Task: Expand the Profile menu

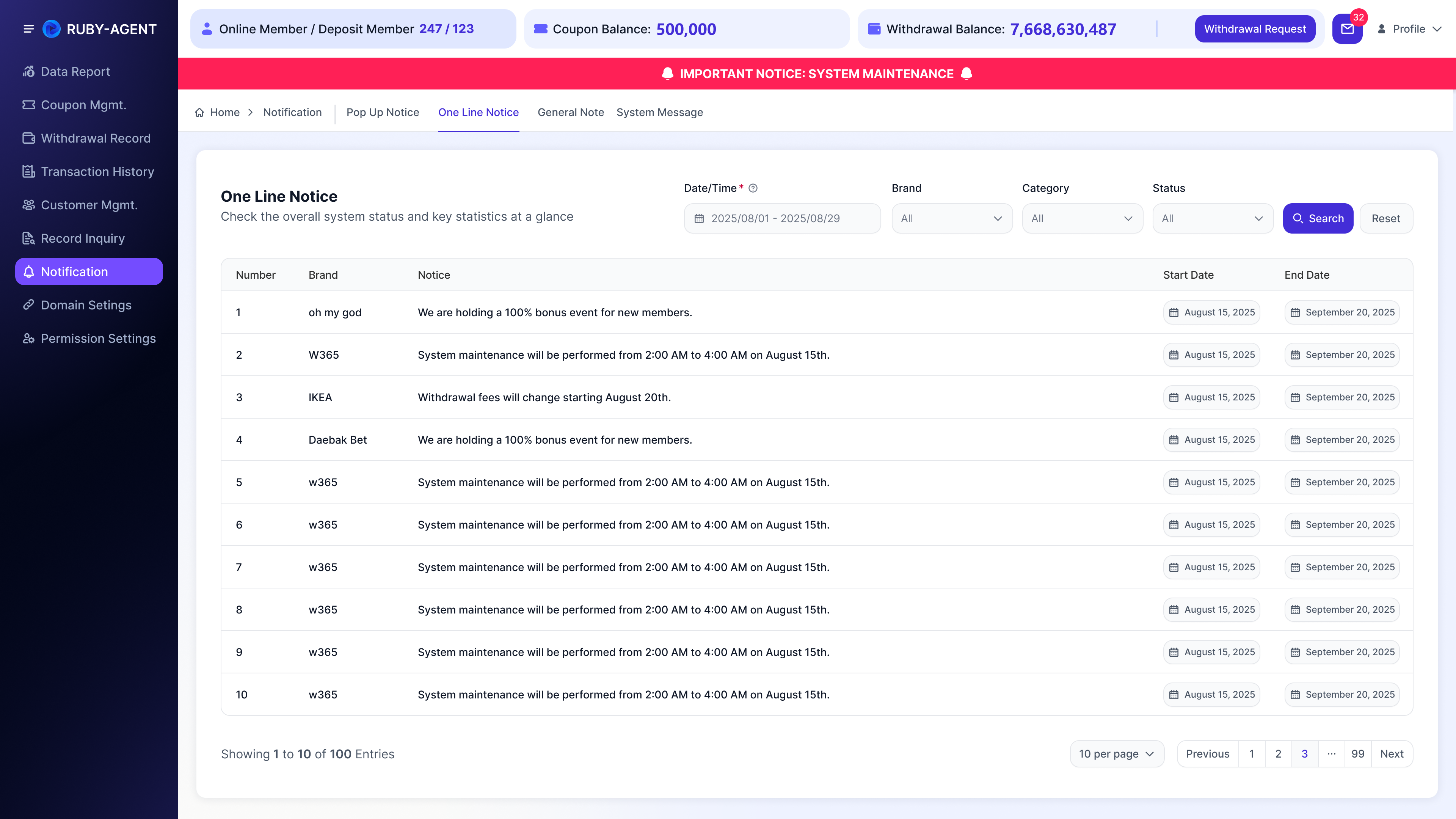Action: 1409,29
